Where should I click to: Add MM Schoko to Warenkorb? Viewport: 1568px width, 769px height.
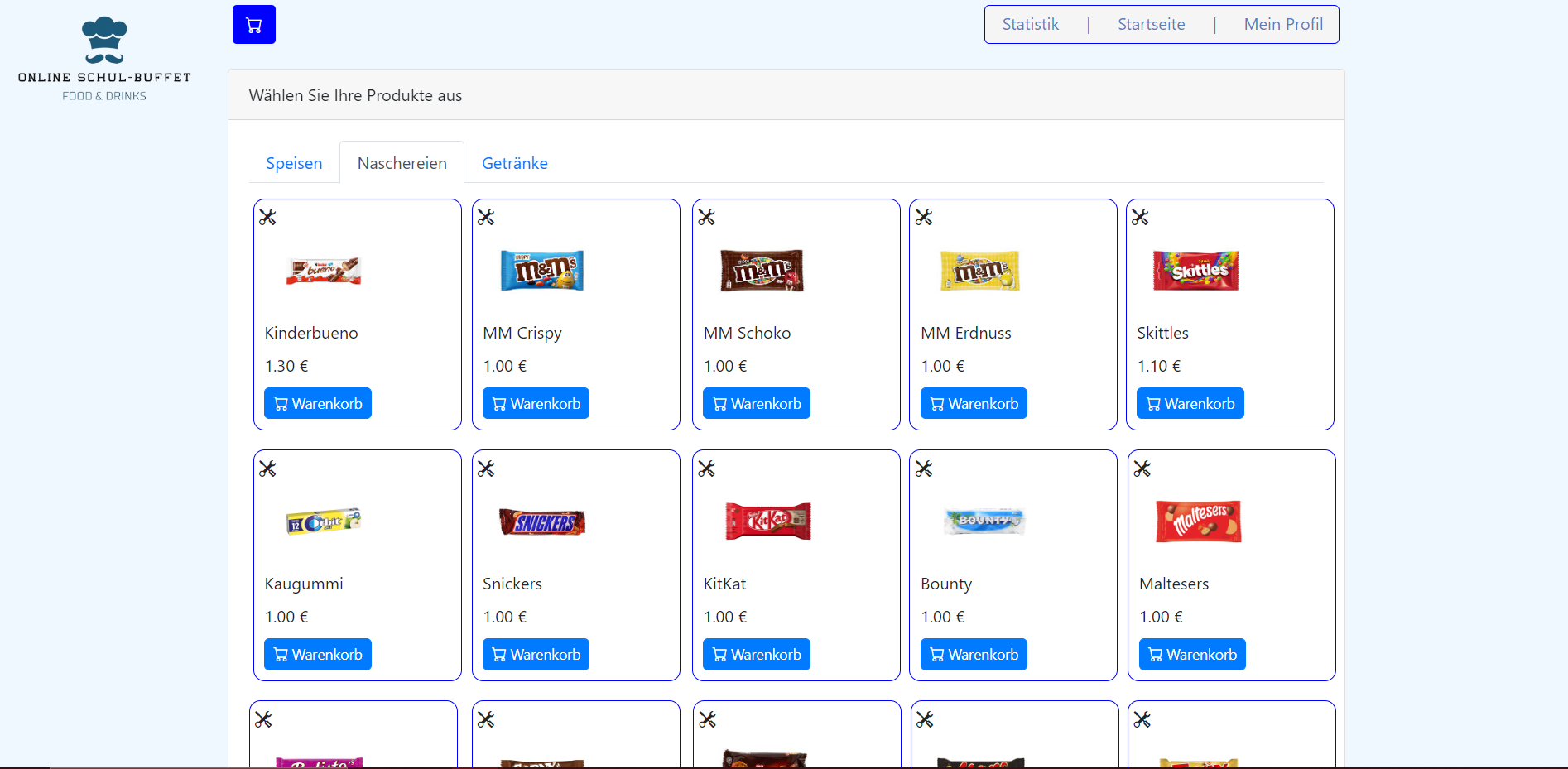[x=757, y=404]
